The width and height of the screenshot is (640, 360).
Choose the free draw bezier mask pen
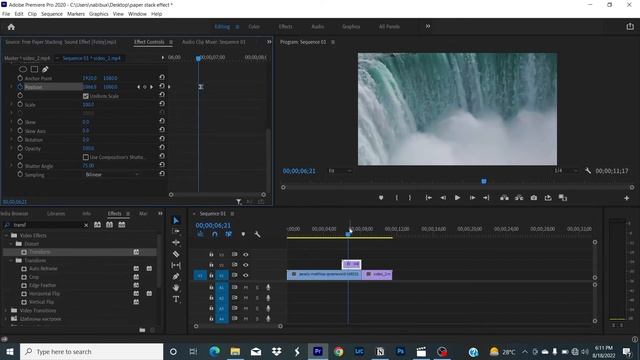(45, 69)
